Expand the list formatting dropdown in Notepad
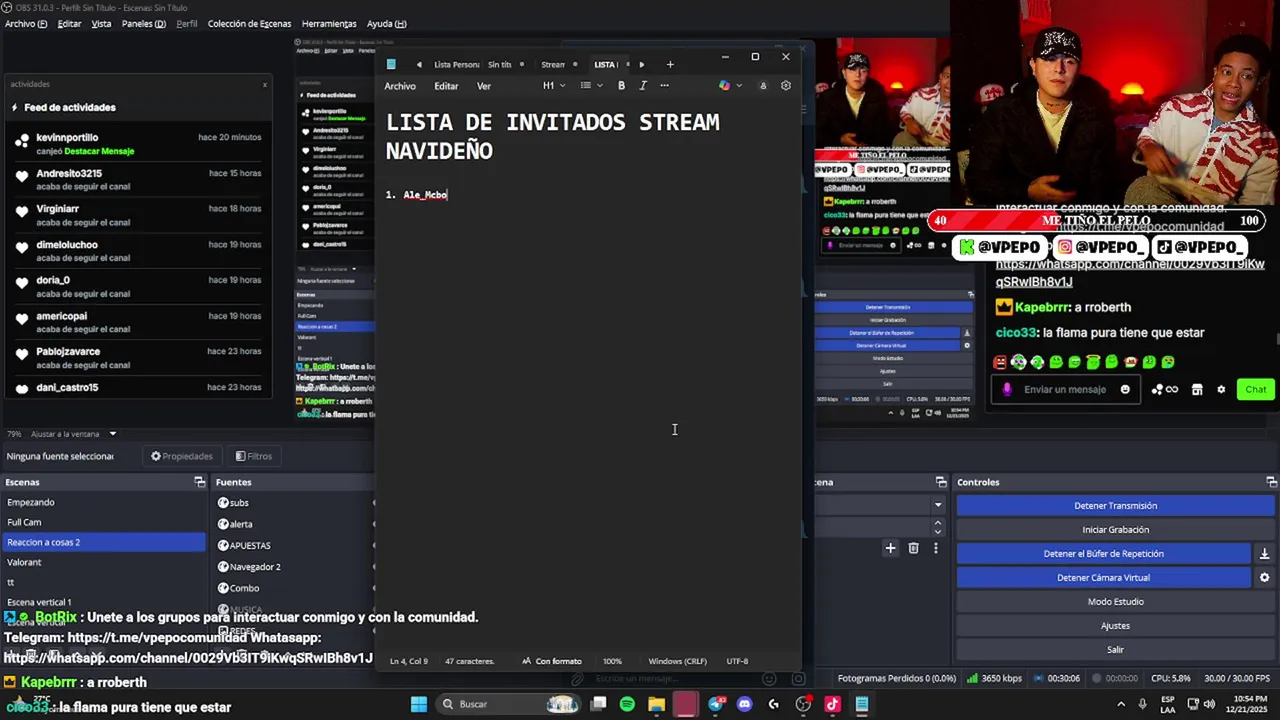The width and height of the screenshot is (1280, 720). point(592,86)
